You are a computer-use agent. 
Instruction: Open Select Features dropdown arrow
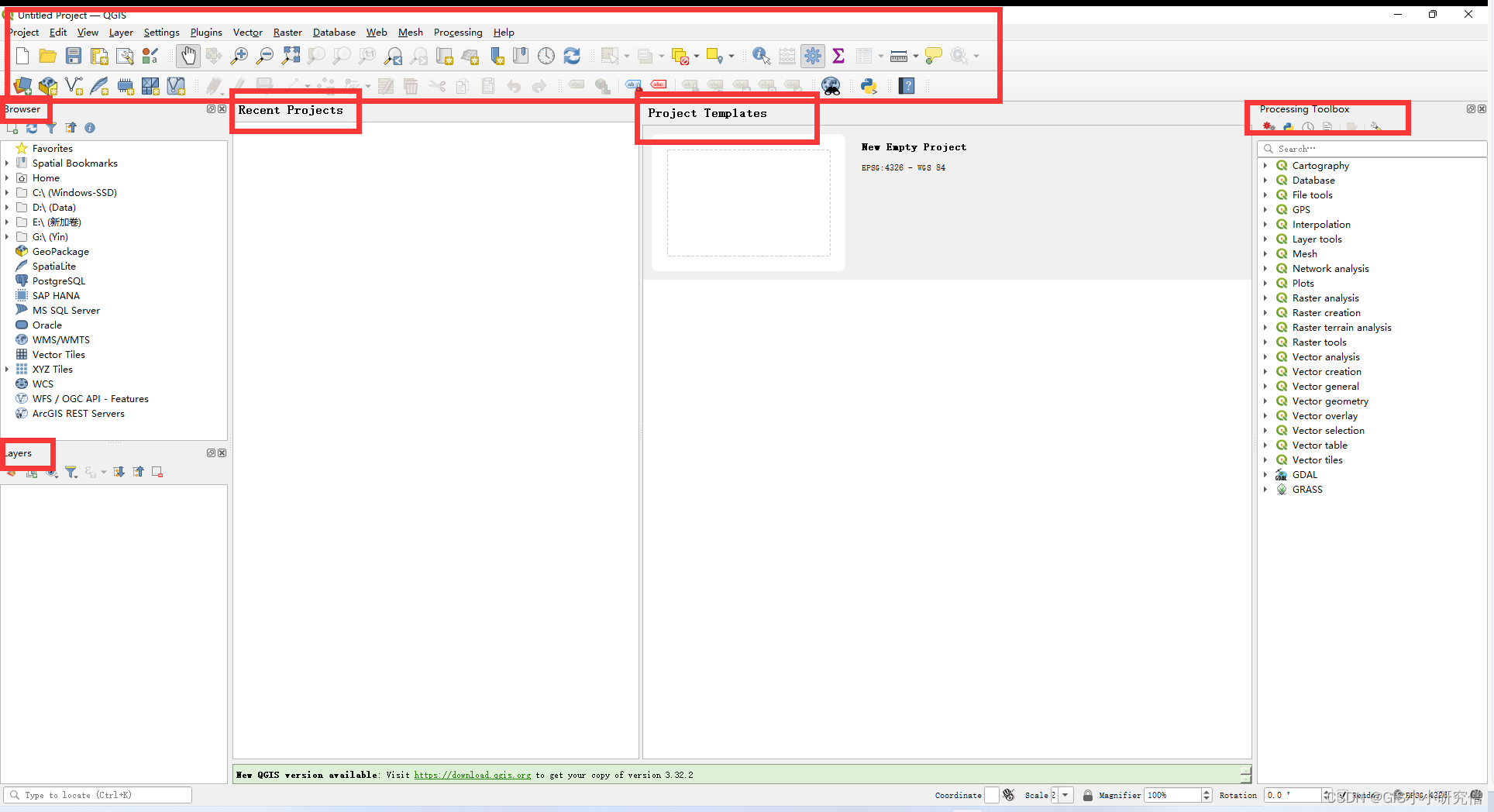(627, 56)
